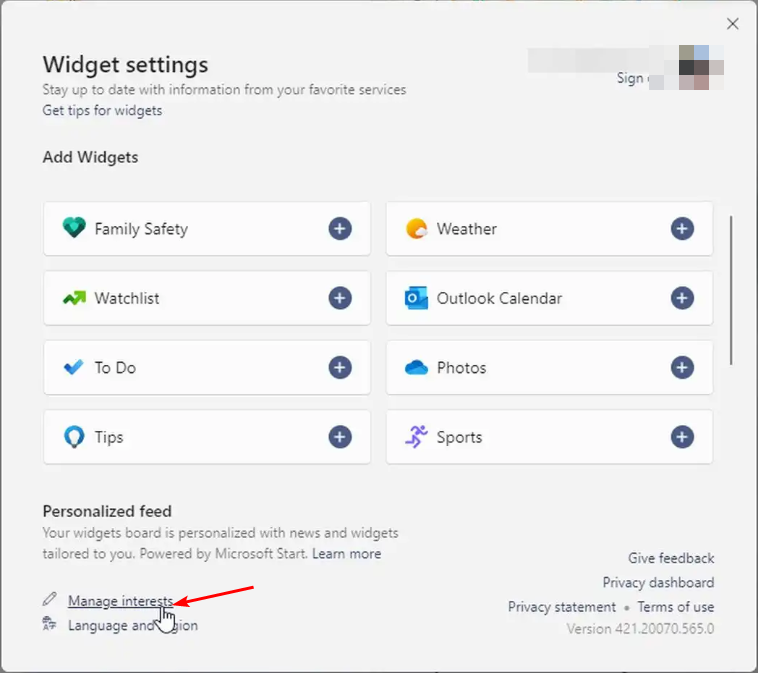The image size is (758, 673).
Task: Close the Widget settings dialog
Action: [732, 24]
